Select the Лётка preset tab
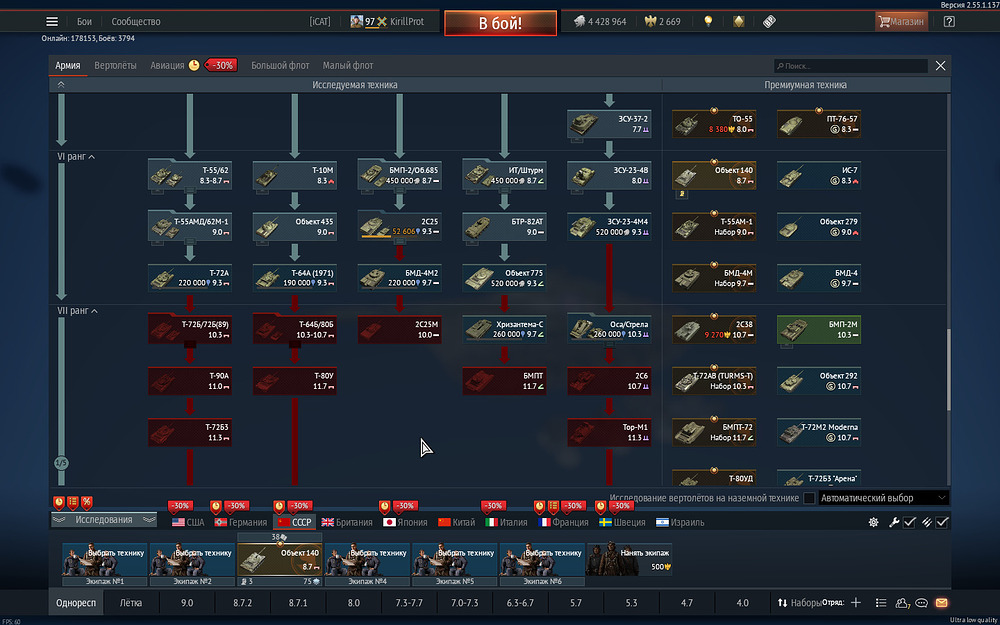Image resolution: width=1000 pixels, height=625 pixels. (x=131, y=603)
